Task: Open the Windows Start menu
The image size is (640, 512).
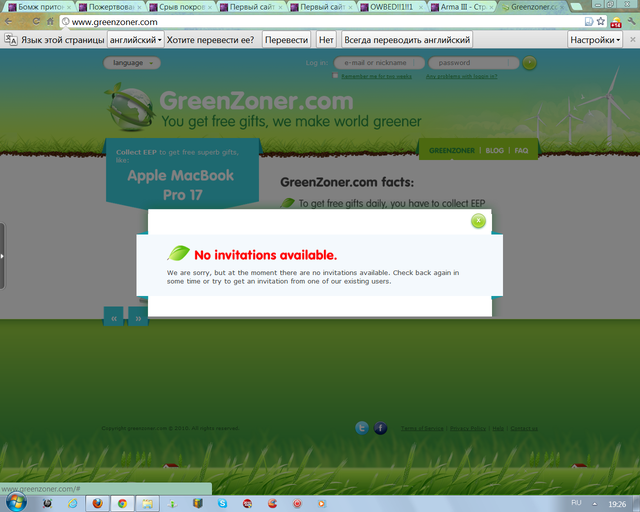Action: click(x=16, y=502)
